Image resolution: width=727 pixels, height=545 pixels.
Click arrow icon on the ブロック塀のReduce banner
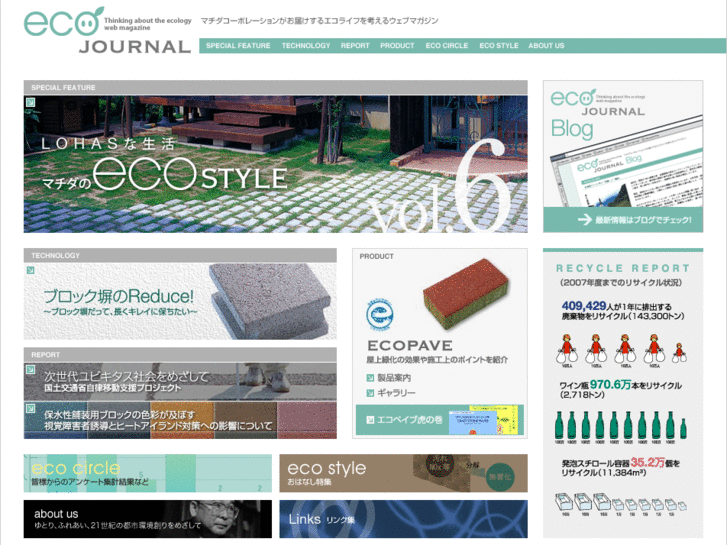31,270
